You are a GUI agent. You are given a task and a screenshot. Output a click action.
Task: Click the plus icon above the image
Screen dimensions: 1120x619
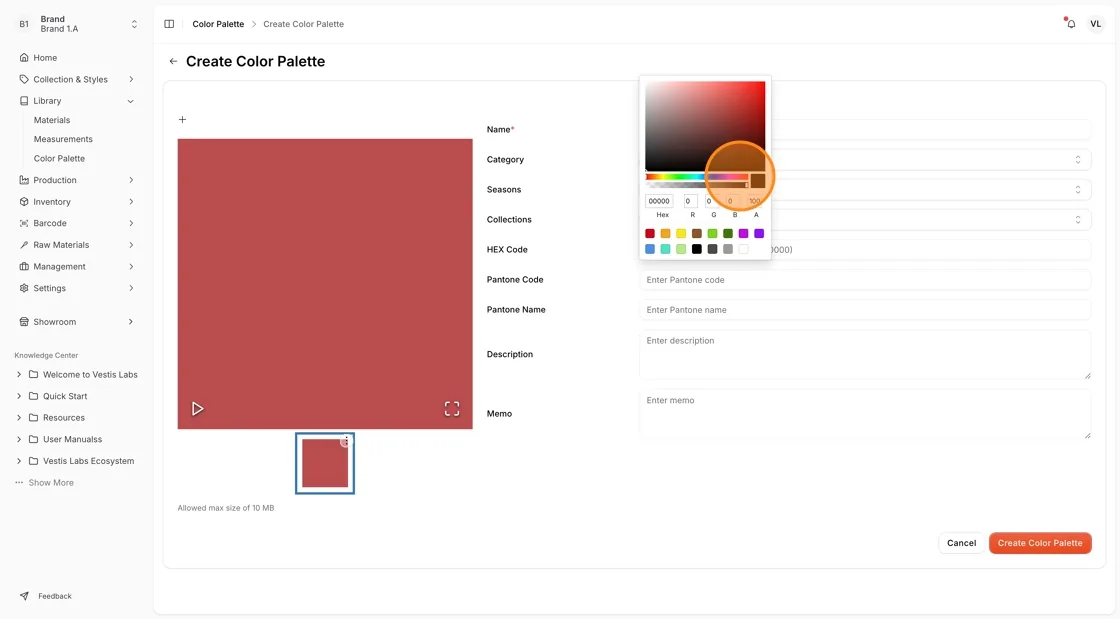click(182, 119)
